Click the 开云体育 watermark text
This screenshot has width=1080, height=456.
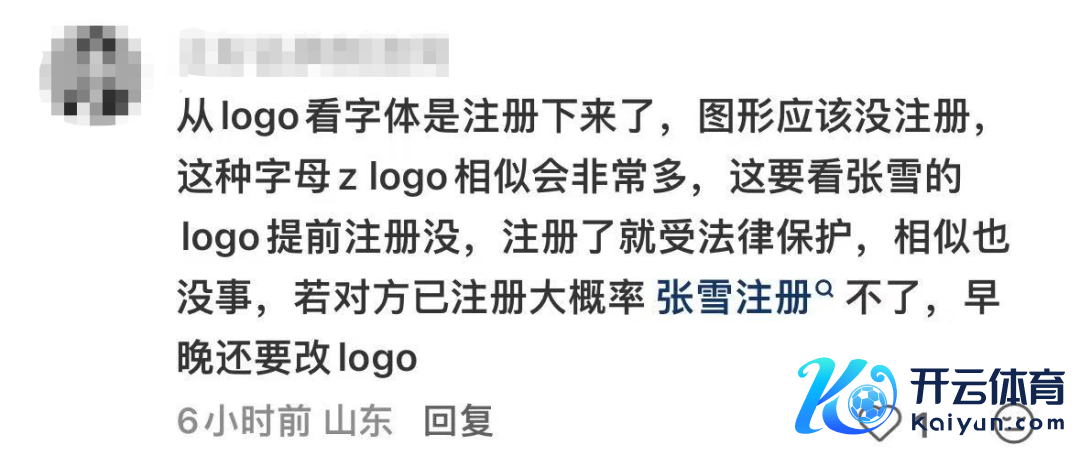pyautogui.click(x=987, y=388)
